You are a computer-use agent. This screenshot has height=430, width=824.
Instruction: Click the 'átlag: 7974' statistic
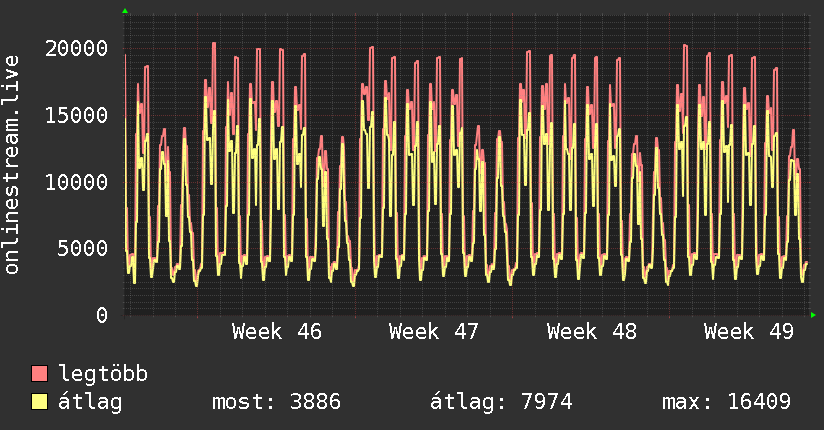pos(501,403)
